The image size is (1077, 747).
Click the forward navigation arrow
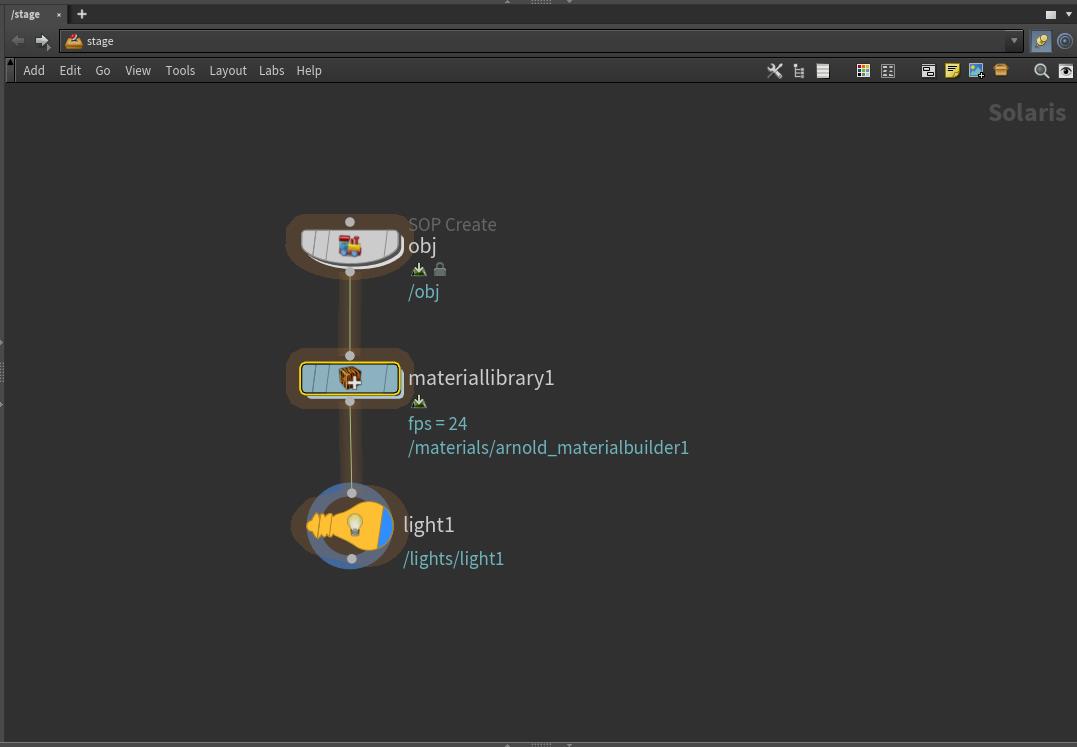[42, 41]
